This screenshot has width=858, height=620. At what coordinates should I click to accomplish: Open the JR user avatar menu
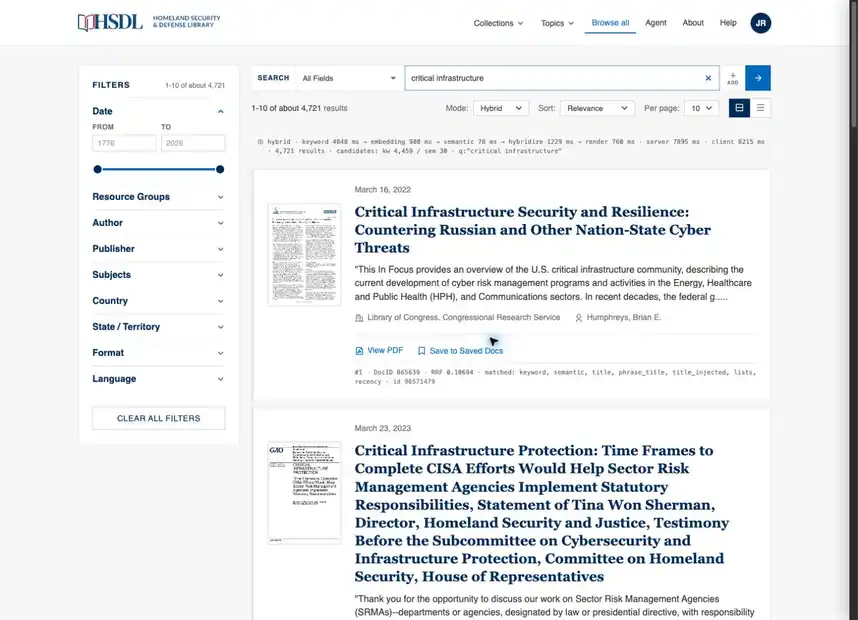[x=760, y=23]
